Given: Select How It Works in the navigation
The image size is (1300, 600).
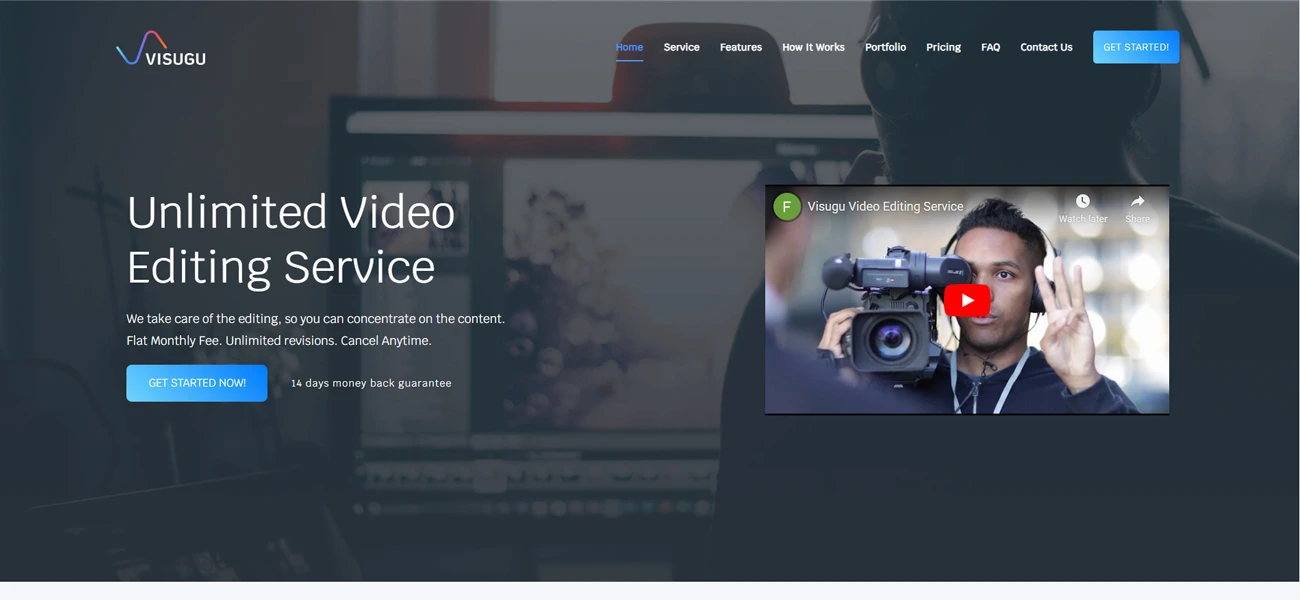Looking at the screenshot, I should point(813,47).
